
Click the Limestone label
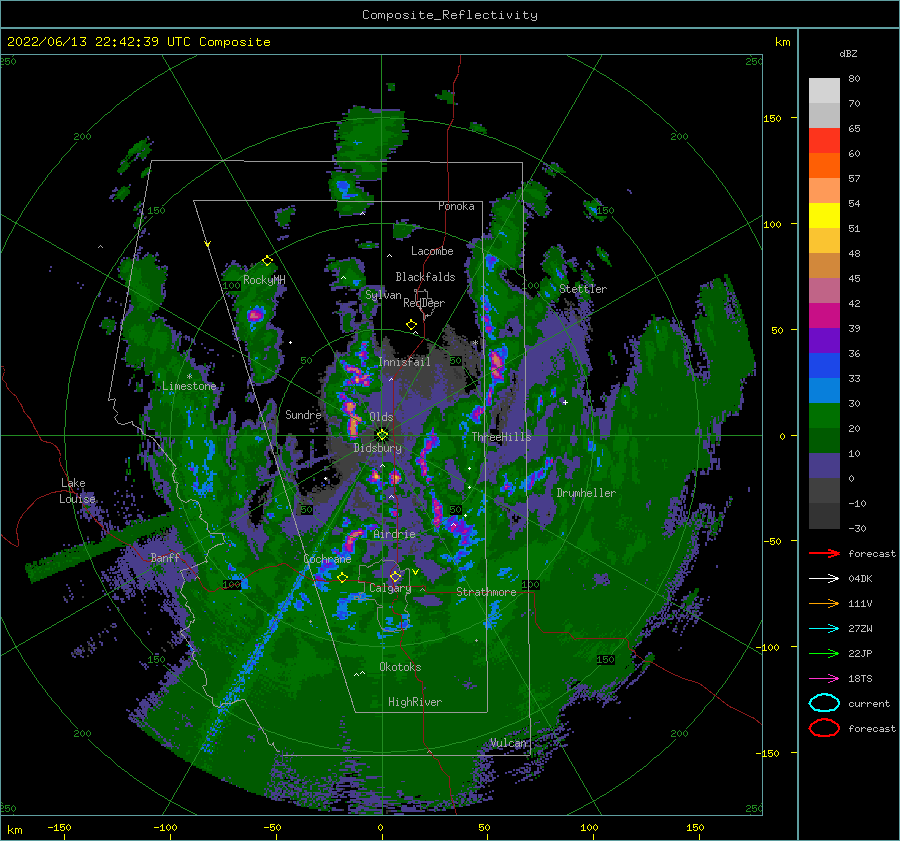coord(189,386)
